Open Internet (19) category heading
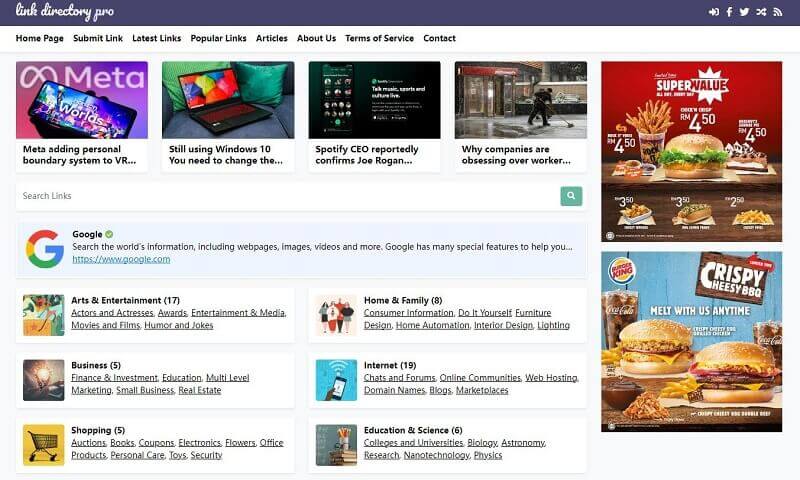This screenshot has width=800, height=480. (x=390, y=365)
